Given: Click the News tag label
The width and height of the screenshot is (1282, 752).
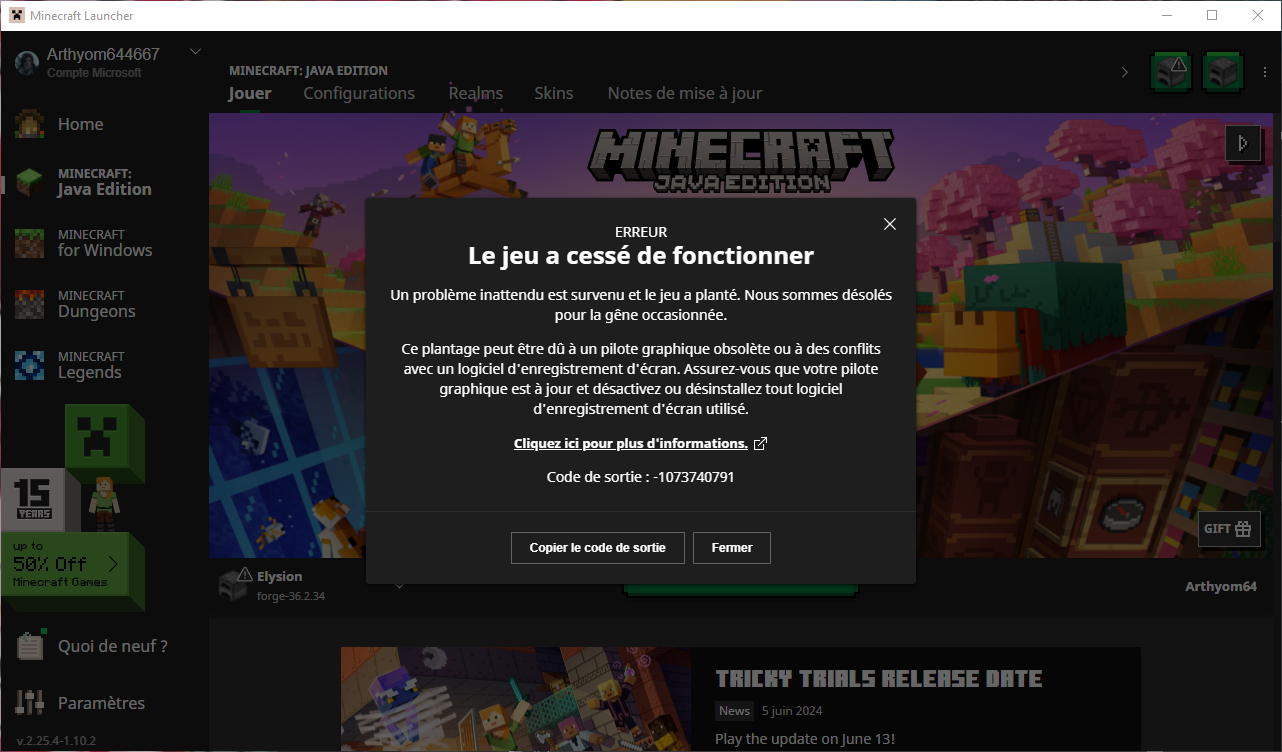Looking at the screenshot, I should [x=734, y=711].
